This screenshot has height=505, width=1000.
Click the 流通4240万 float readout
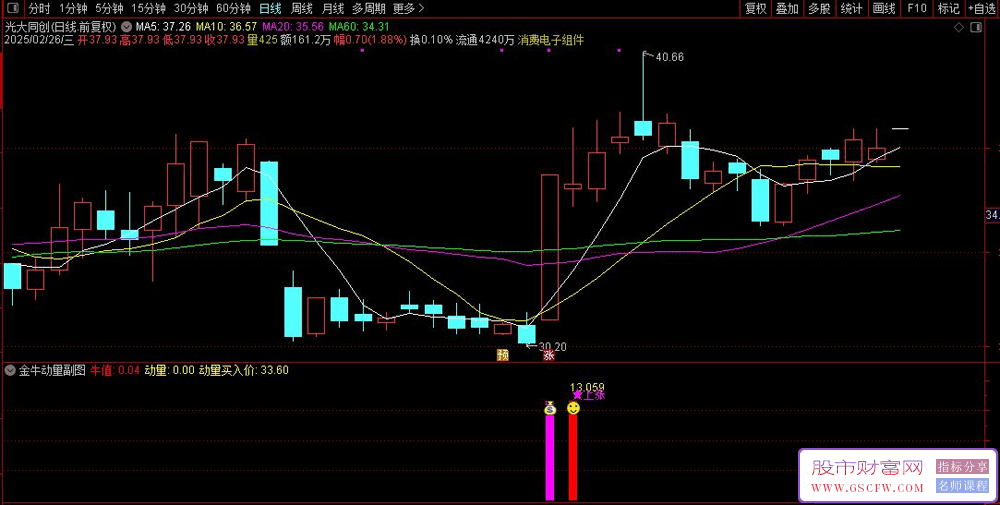tap(485, 40)
